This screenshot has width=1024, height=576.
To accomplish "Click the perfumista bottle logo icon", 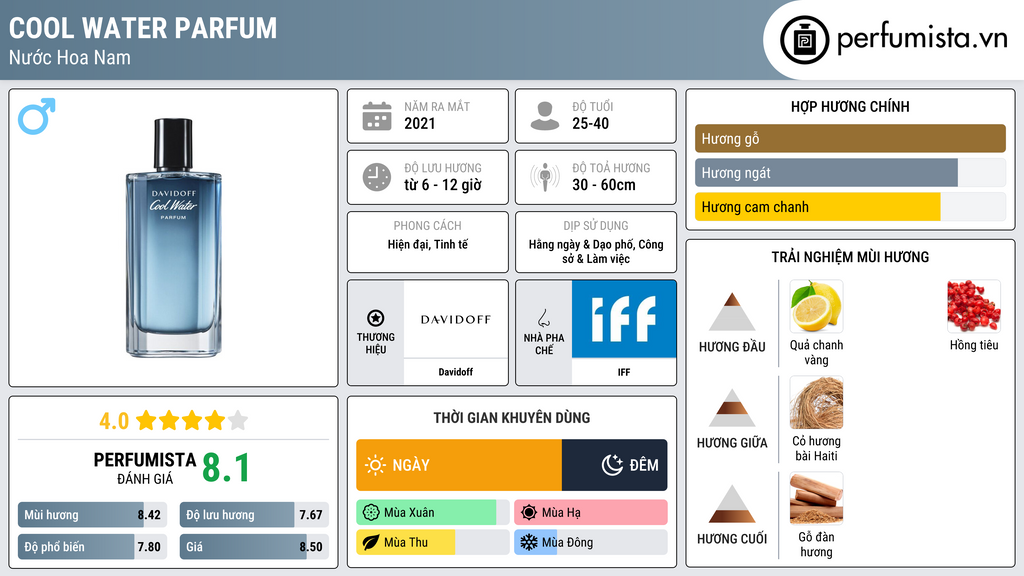I will pyautogui.click(x=805, y=40).
